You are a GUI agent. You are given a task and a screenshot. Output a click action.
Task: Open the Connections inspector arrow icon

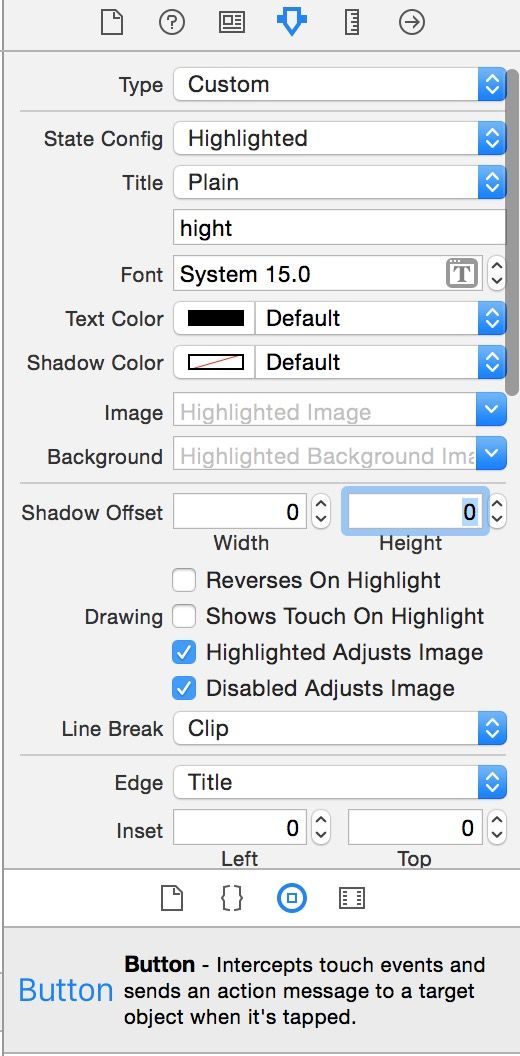[412, 22]
